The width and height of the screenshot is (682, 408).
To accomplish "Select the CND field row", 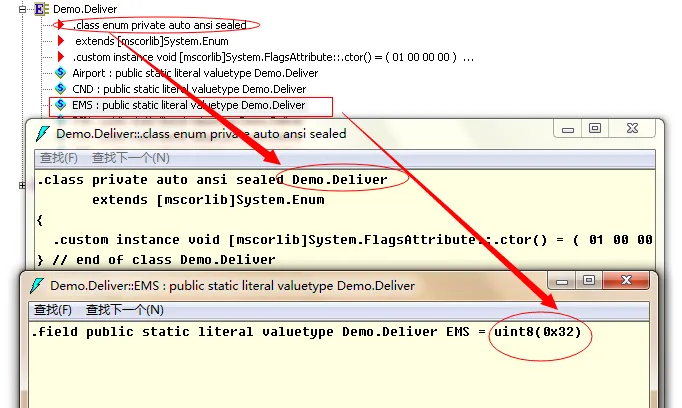I will pyautogui.click(x=189, y=89).
